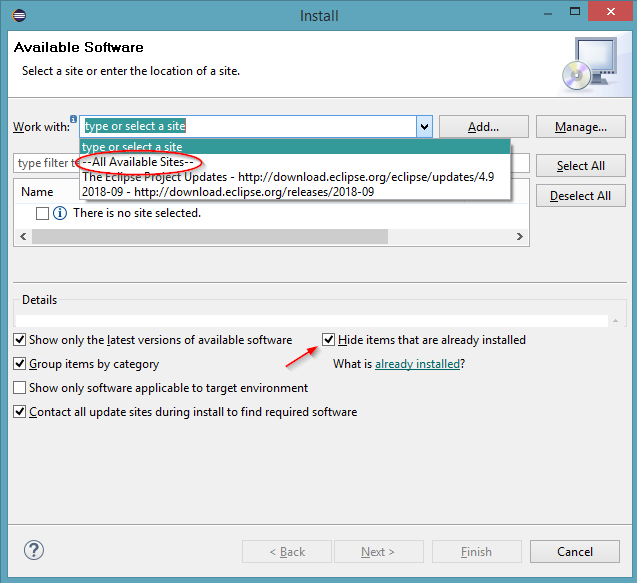The width and height of the screenshot is (637, 583).
Task: Click the help question mark icon
Action: tap(34, 550)
